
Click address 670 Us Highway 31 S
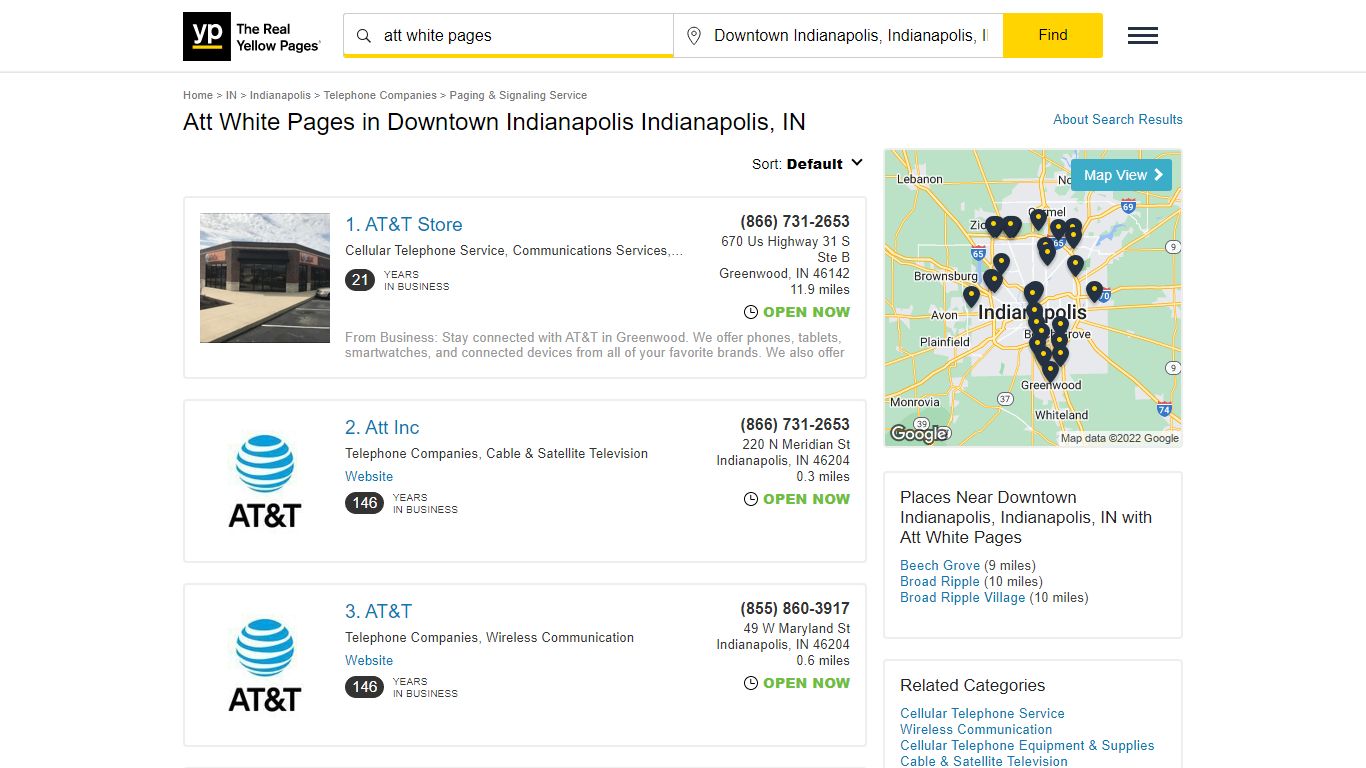[x=785, y=241]
